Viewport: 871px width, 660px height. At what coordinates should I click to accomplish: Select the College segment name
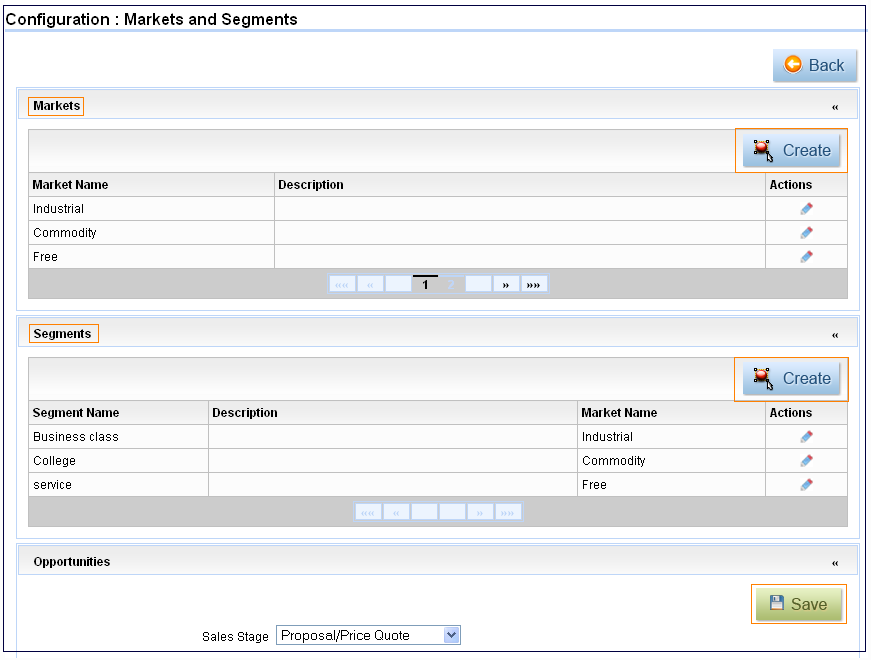point(54,461)
